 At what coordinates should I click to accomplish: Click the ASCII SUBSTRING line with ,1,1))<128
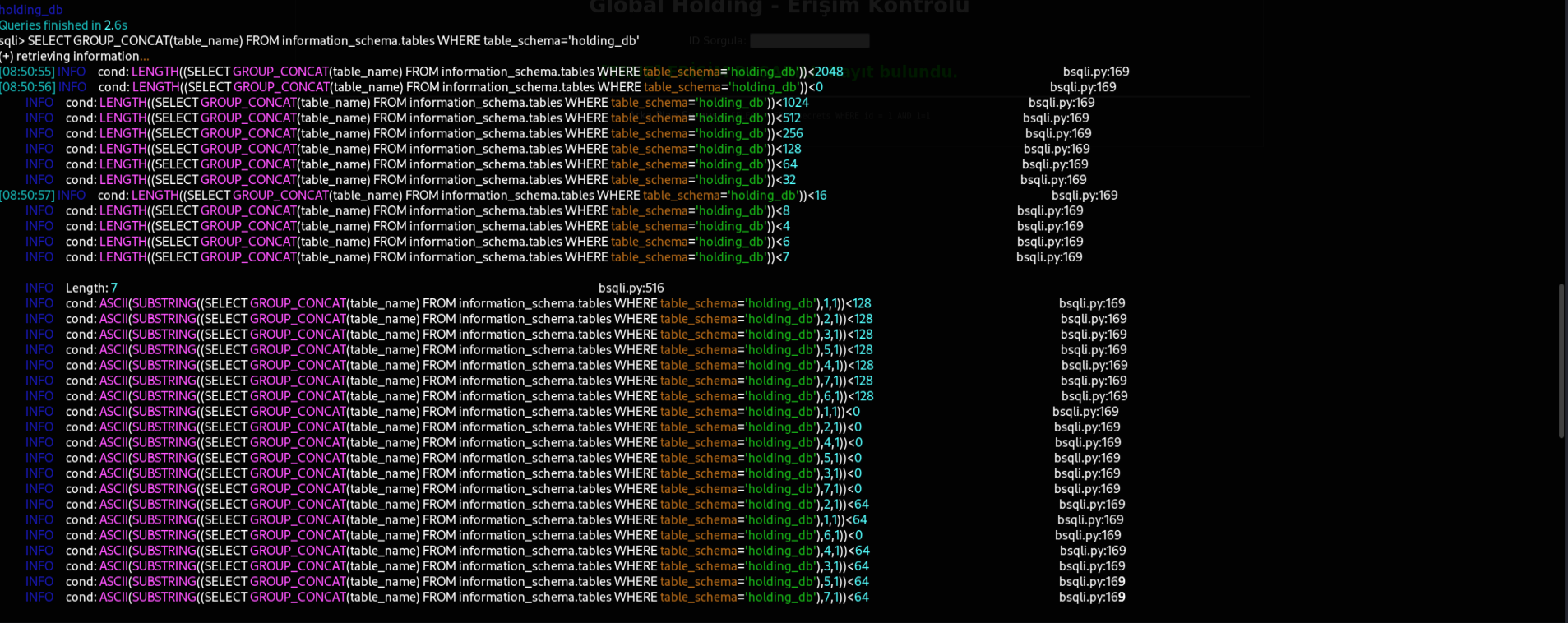coord(469,303)
